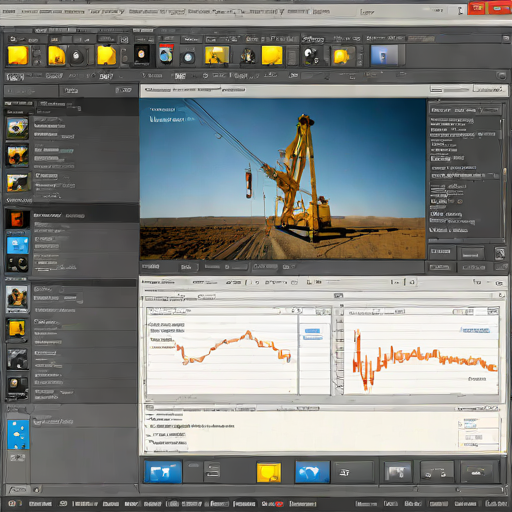This screenshot has width=512, height=512.
Task: Click the yellow square button in bottom toolbar
Action: point(269,472)
